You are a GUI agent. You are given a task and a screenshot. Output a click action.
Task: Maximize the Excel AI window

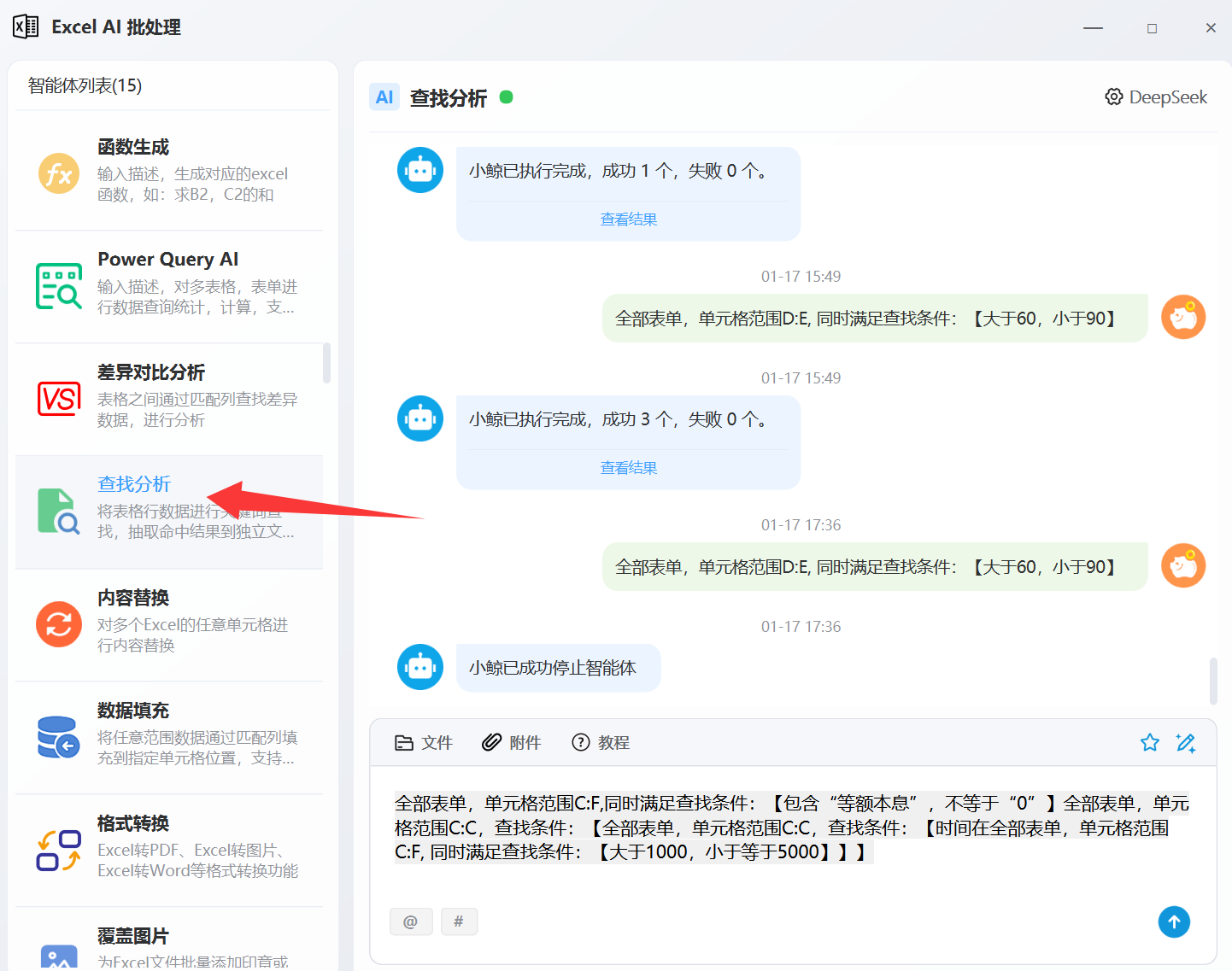coord(1152,28)
